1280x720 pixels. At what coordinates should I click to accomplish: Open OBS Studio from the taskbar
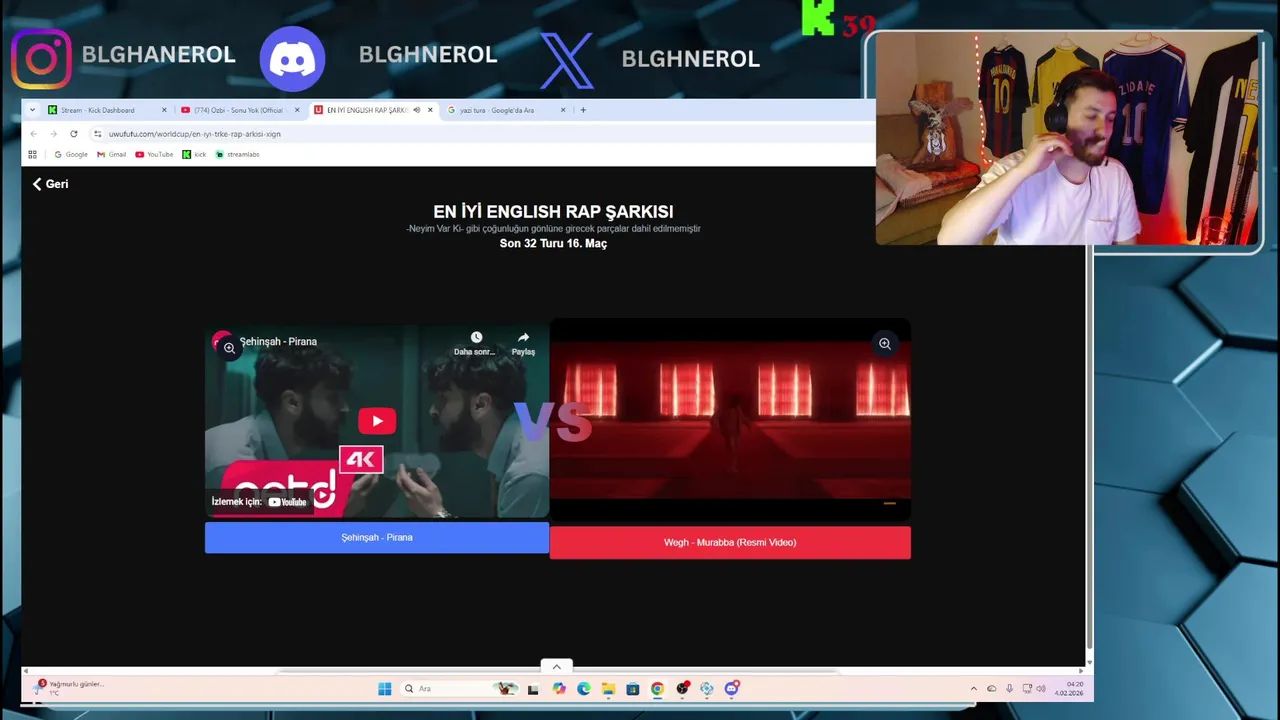click(x=682, y=689)
